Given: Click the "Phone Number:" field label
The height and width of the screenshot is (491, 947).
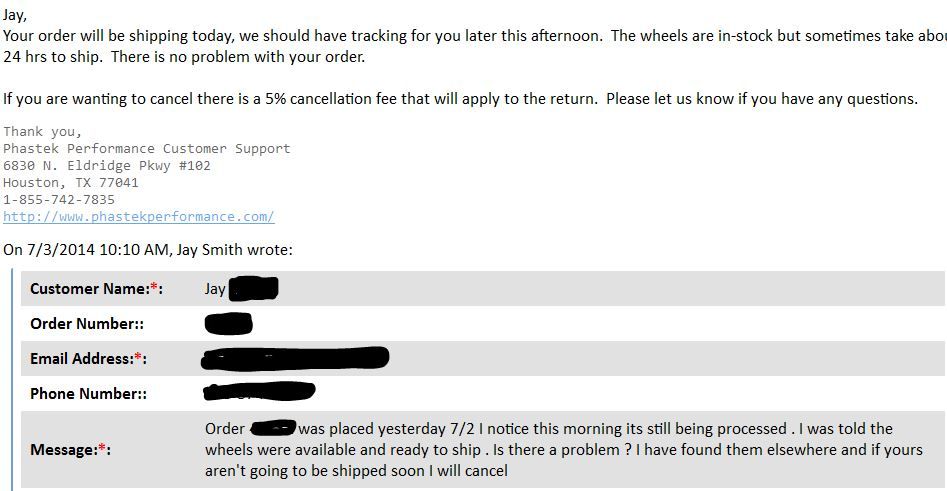Looking at the screenshot, I should point(88,394).
